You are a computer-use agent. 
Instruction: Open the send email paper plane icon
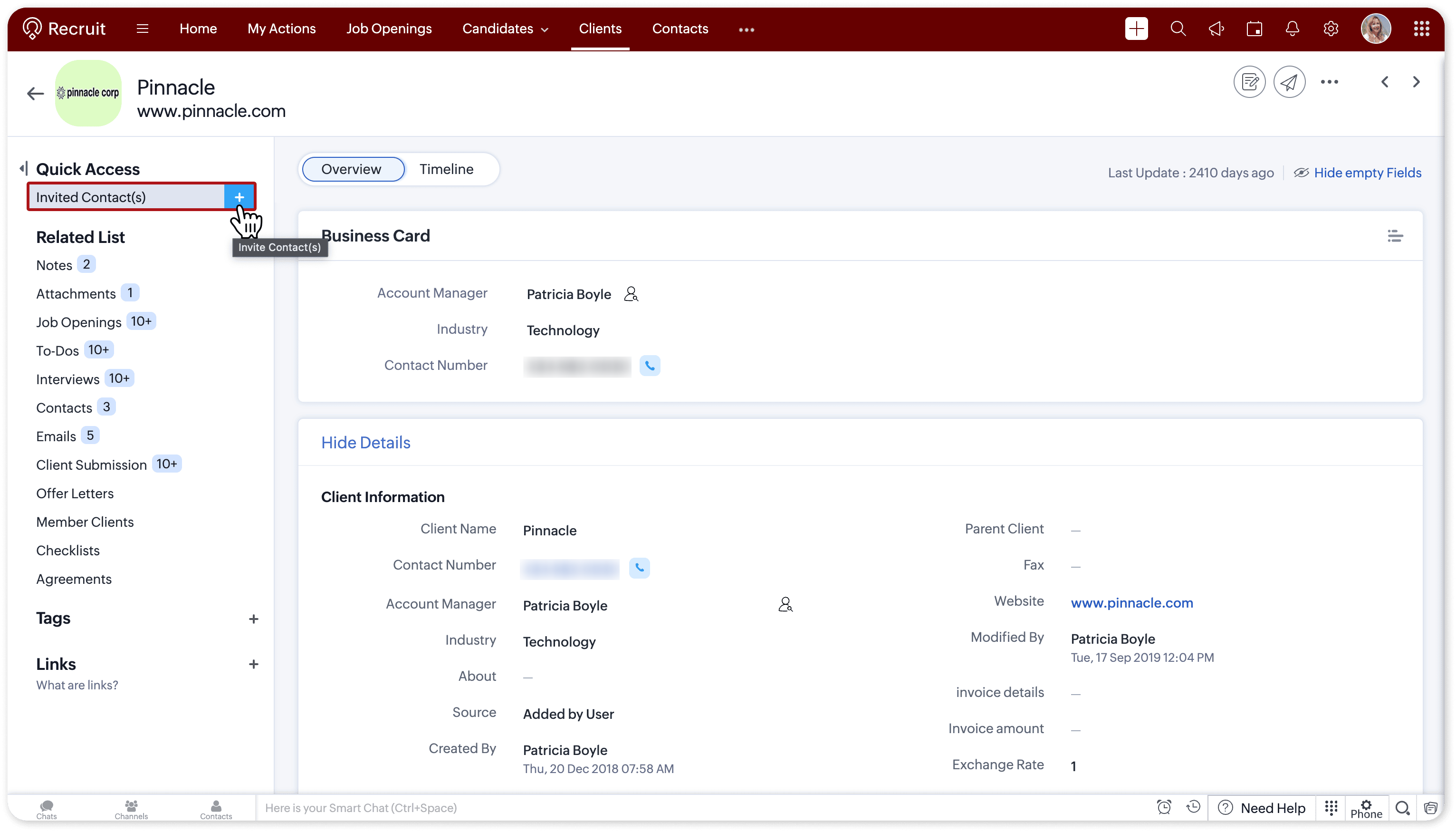1289,82
